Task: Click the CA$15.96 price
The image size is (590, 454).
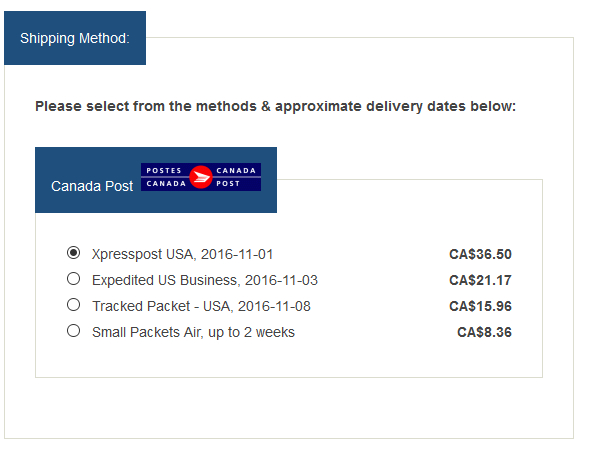Action: 480,306
